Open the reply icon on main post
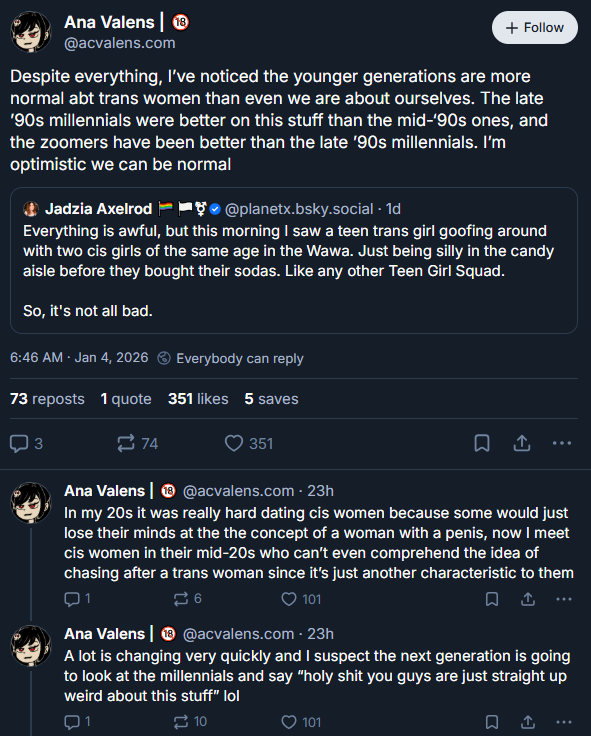 point(26,444)
